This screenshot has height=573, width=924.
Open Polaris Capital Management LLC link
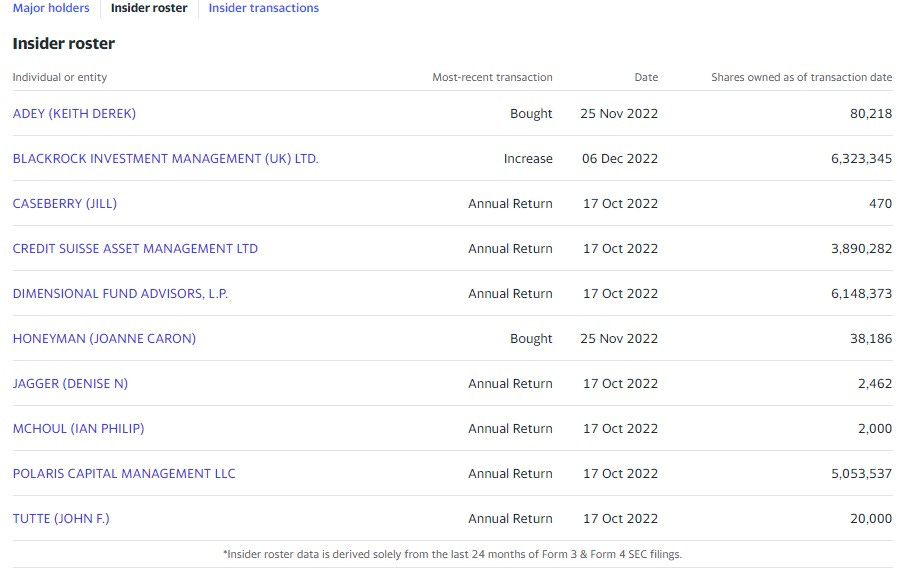coord(124,473)
